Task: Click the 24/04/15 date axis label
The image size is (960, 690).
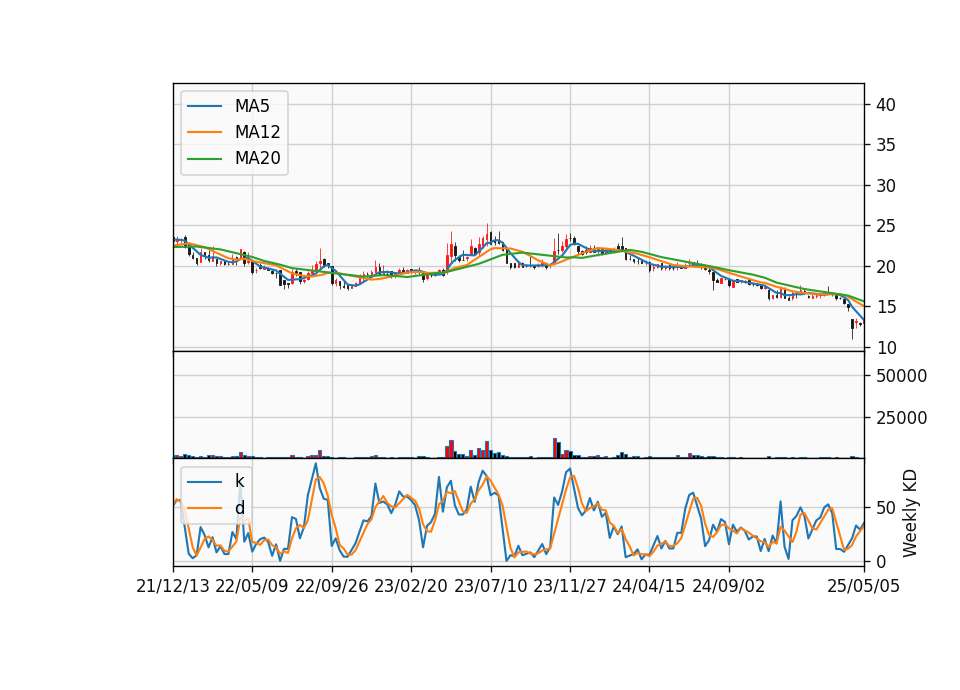Action: (x=649, y=587)
